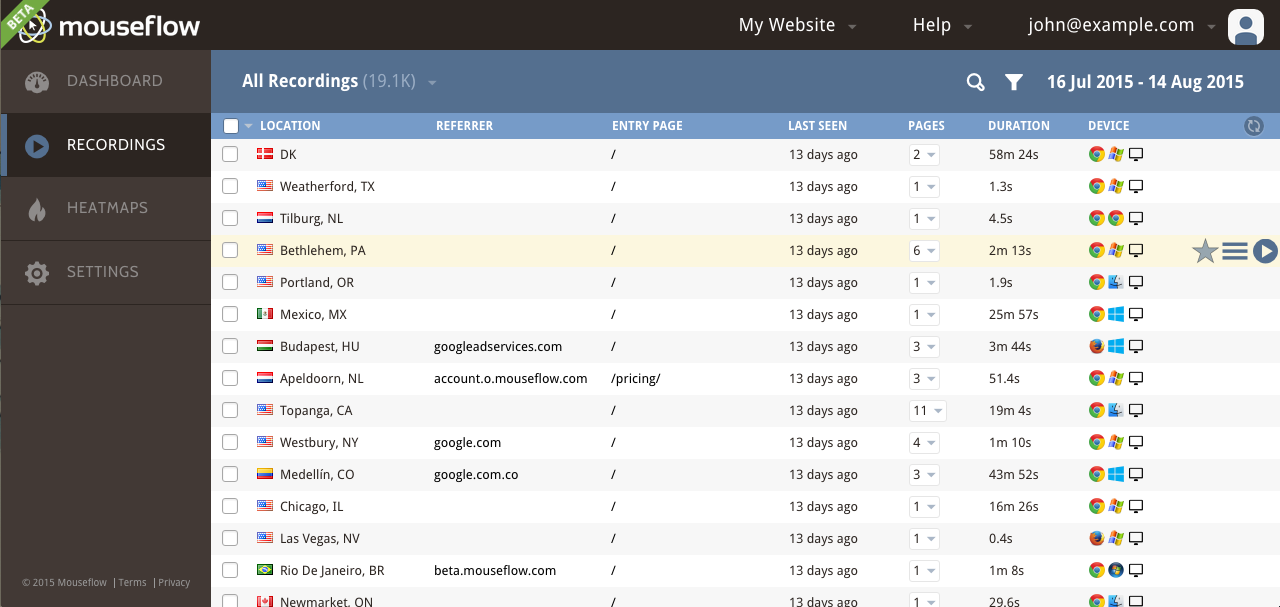Check the DK recording checkbox
The height and width of the screenshot is (607, 1280).
point(230,154)
